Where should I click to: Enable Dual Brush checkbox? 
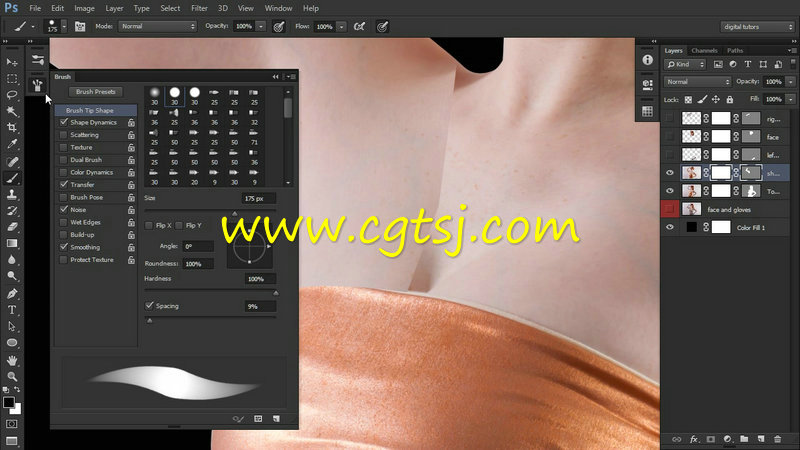click(x=64, y=160)
